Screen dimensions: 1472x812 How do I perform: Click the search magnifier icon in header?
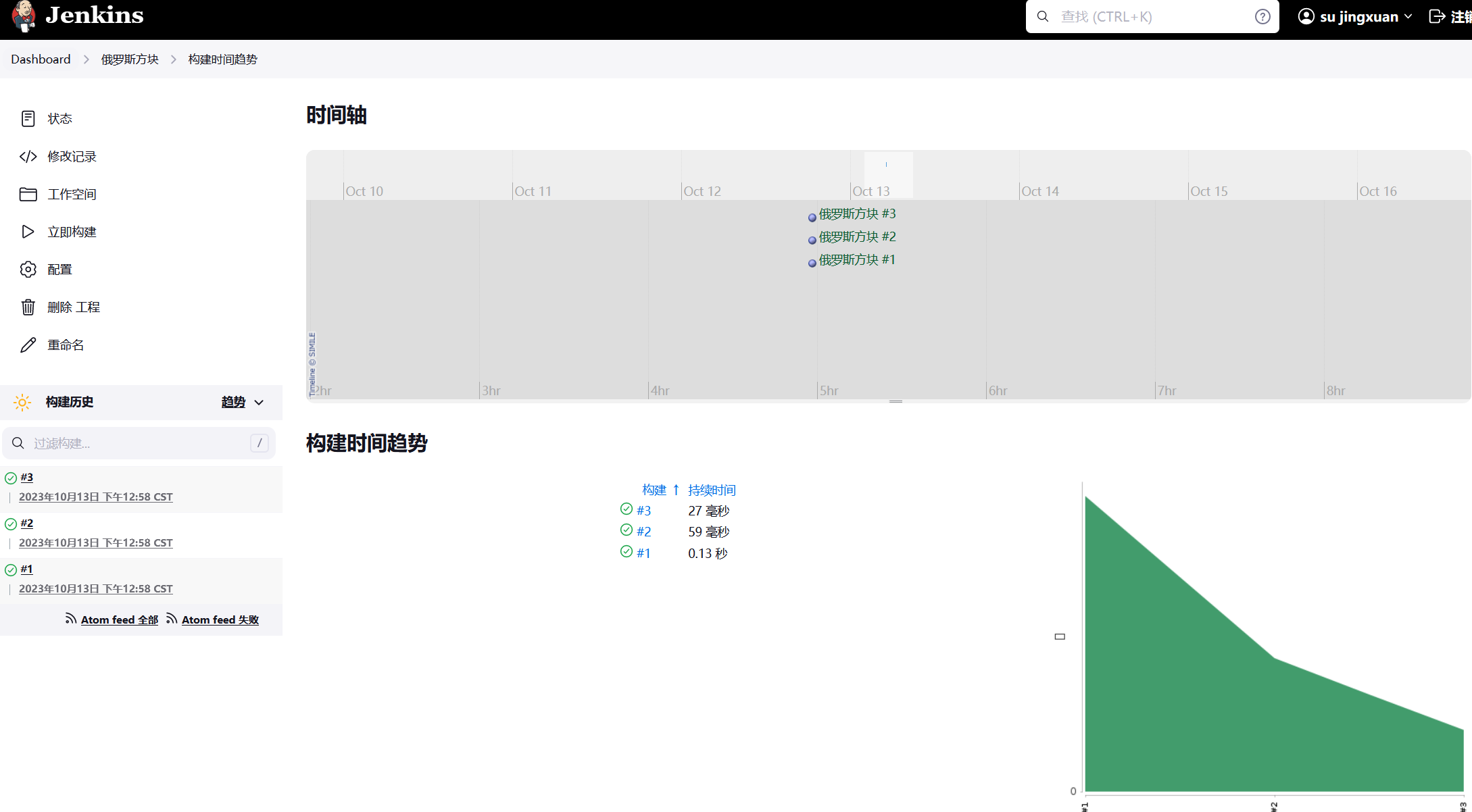point(1043,16)
